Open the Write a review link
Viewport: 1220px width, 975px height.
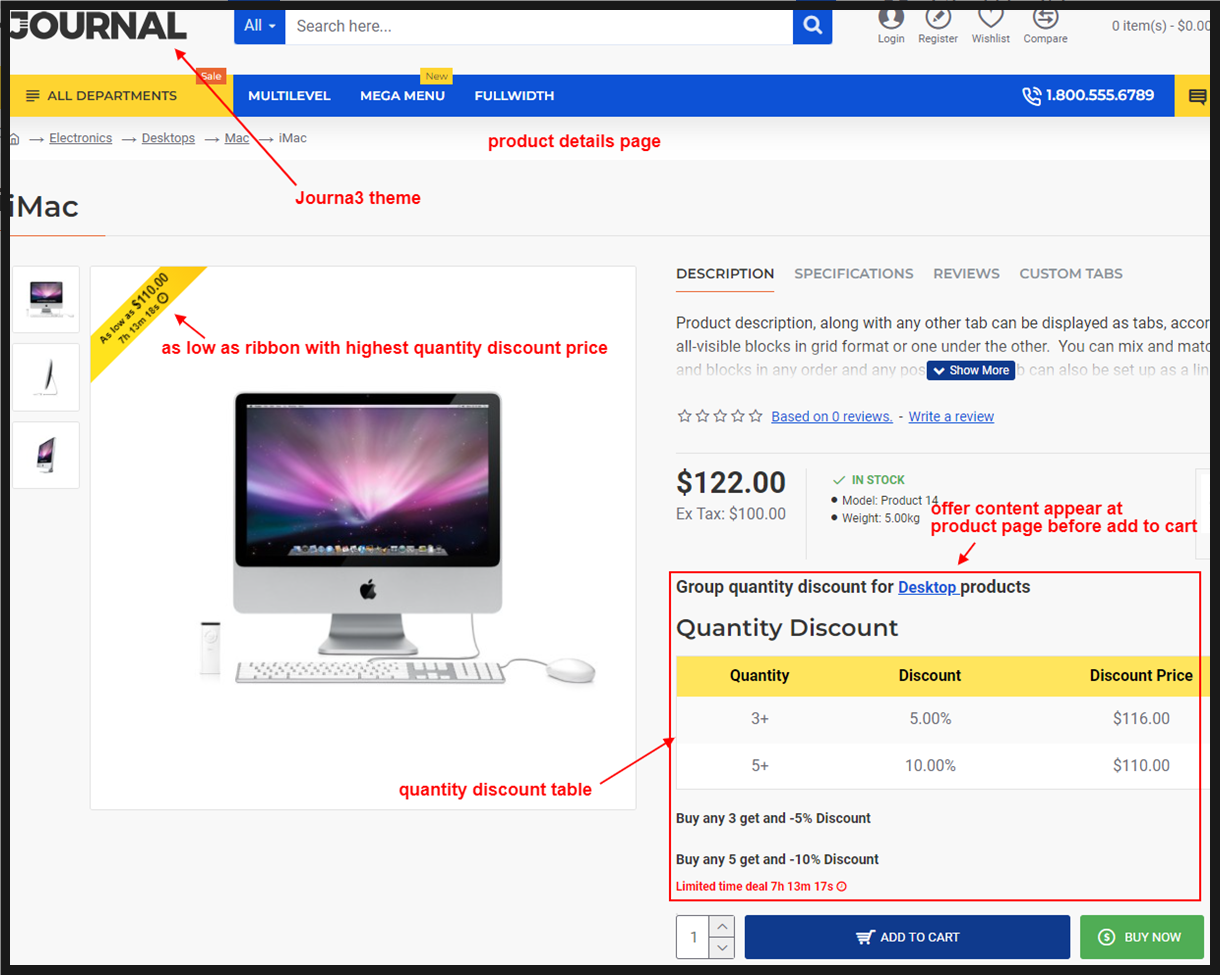[x=951, y=416]
